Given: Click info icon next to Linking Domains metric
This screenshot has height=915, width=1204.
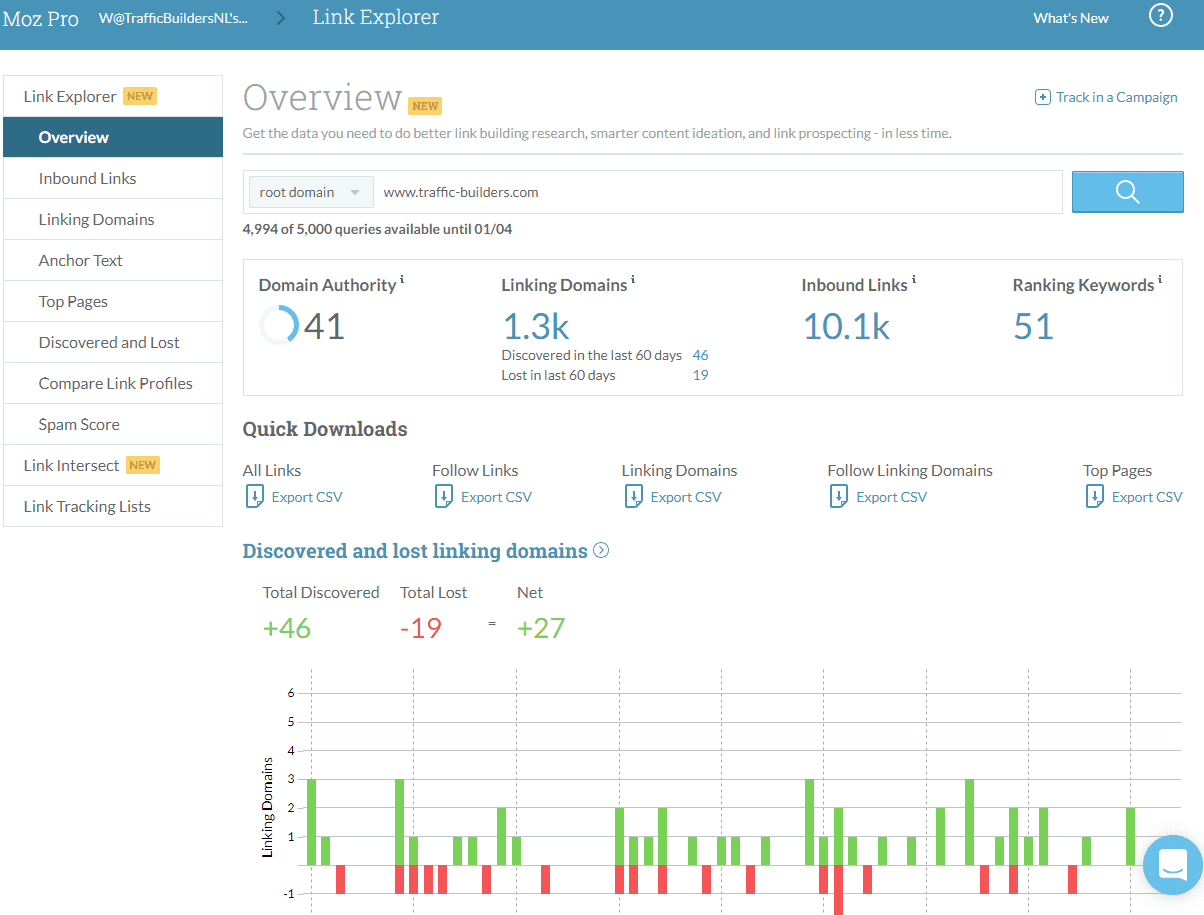Looking at the screenshot, I should click(x=633, y=280).
